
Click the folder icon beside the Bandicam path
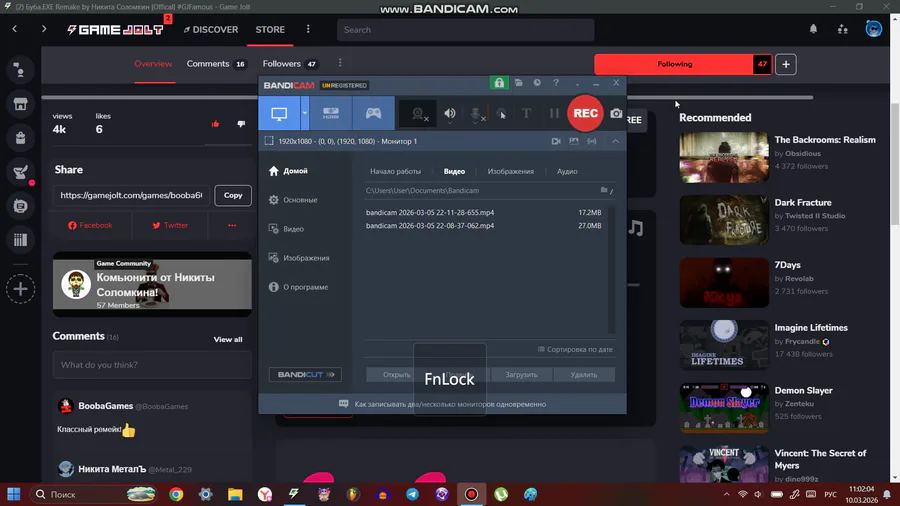(x=604, y=190)
